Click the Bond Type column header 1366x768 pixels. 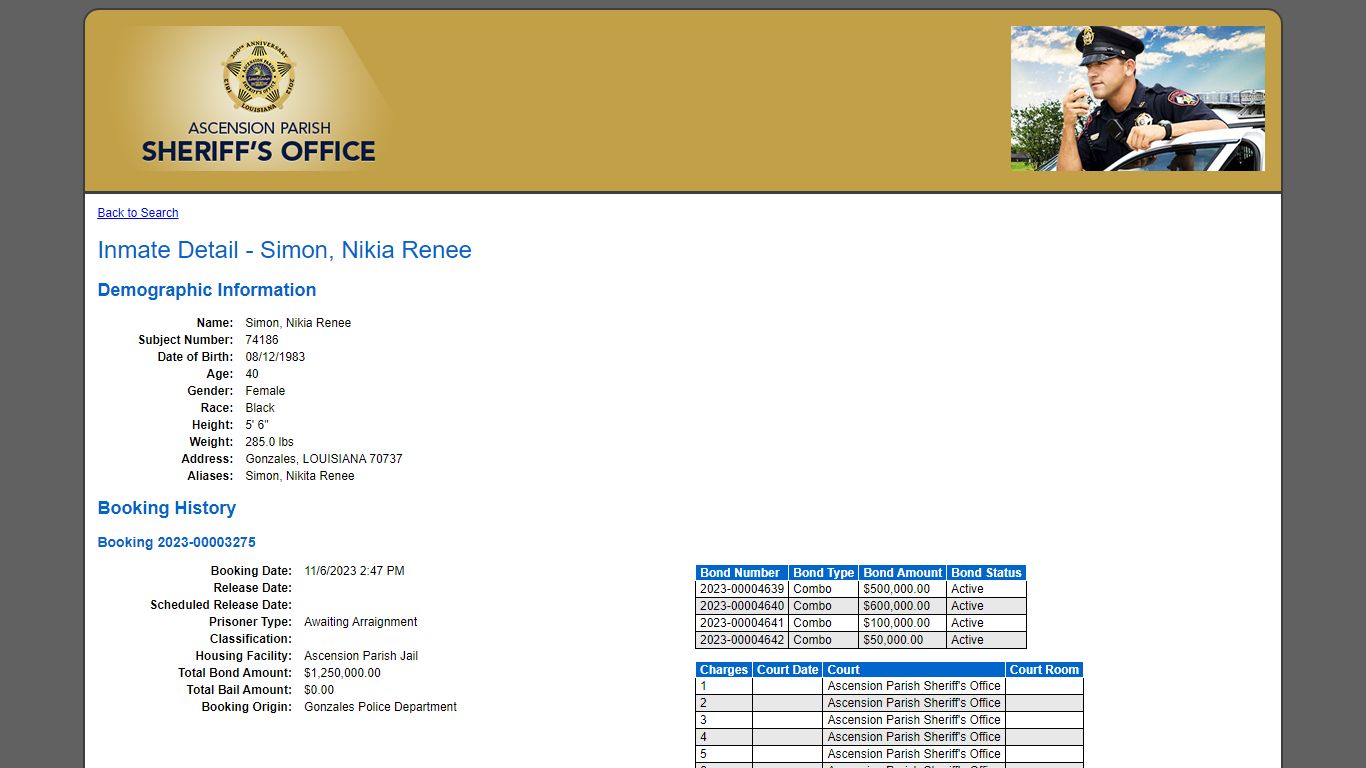point(824,573)
